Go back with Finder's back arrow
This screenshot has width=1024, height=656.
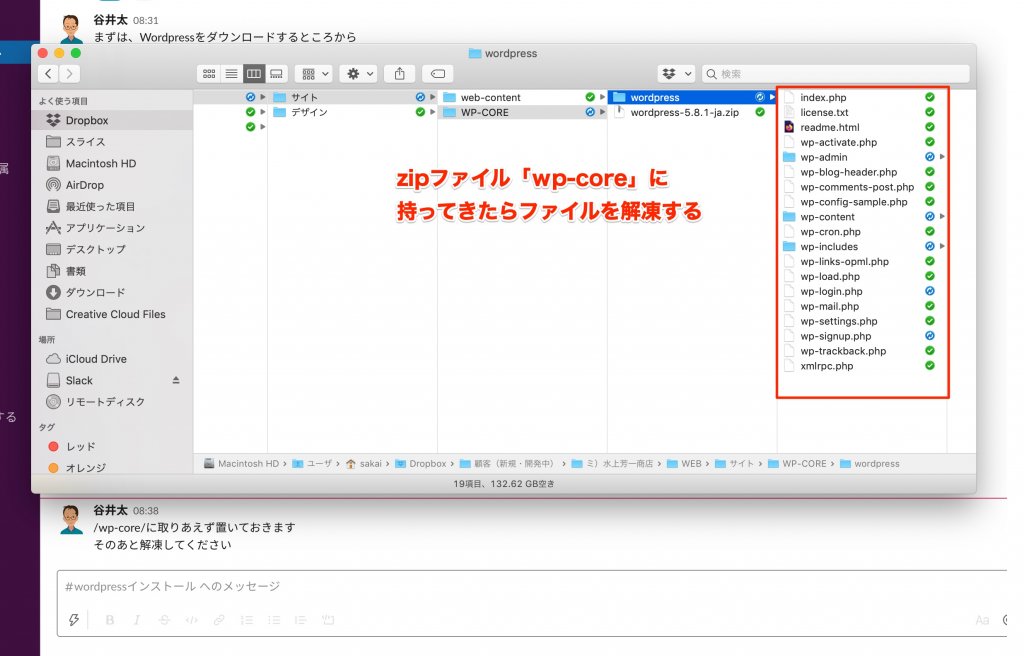click(48, 74)
